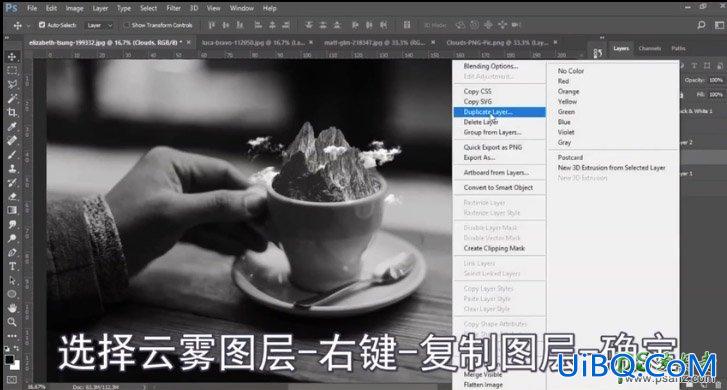727x390 pixels.
Task: Select the Pen tool
Action: tap(12, 252)
